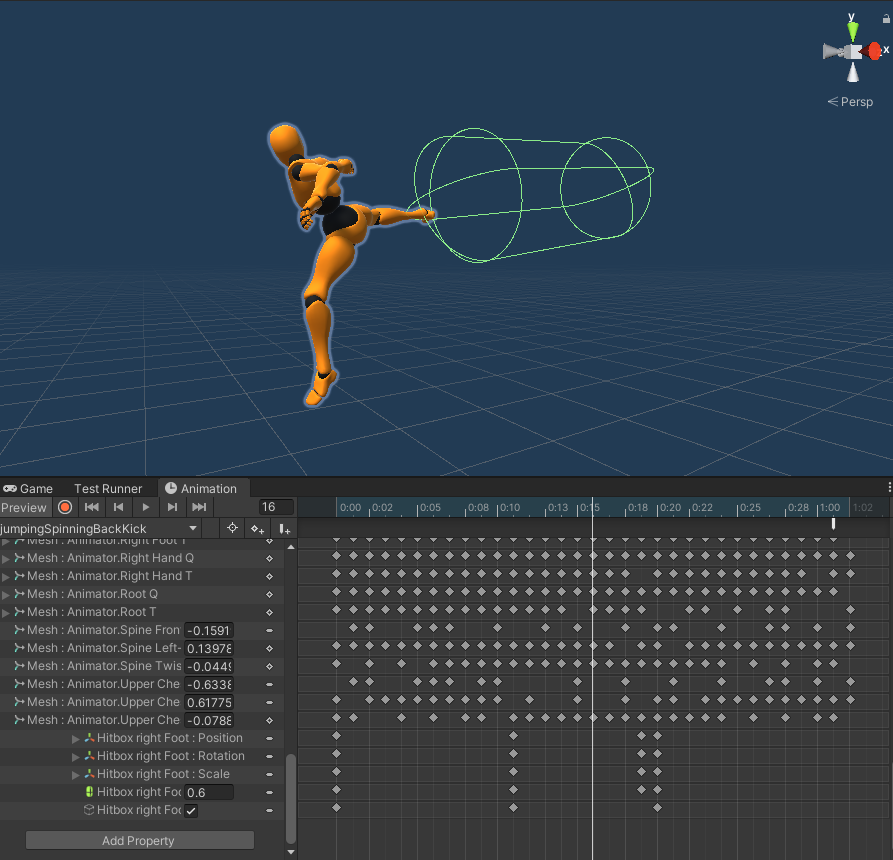Step to previous keyframe

[118, 507]
